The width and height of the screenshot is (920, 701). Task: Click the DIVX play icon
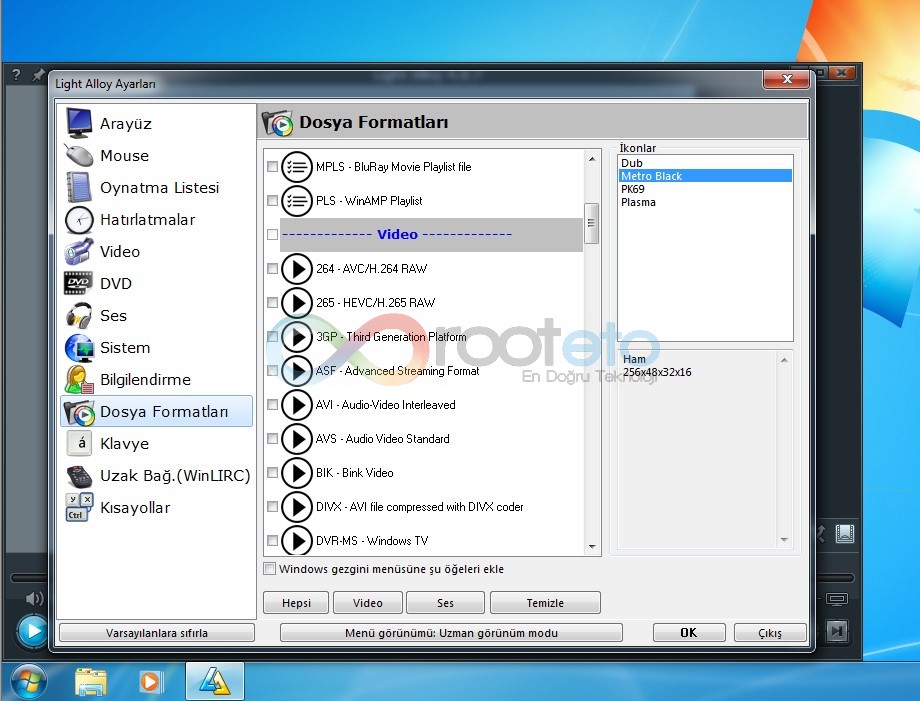tap(297, 507)
